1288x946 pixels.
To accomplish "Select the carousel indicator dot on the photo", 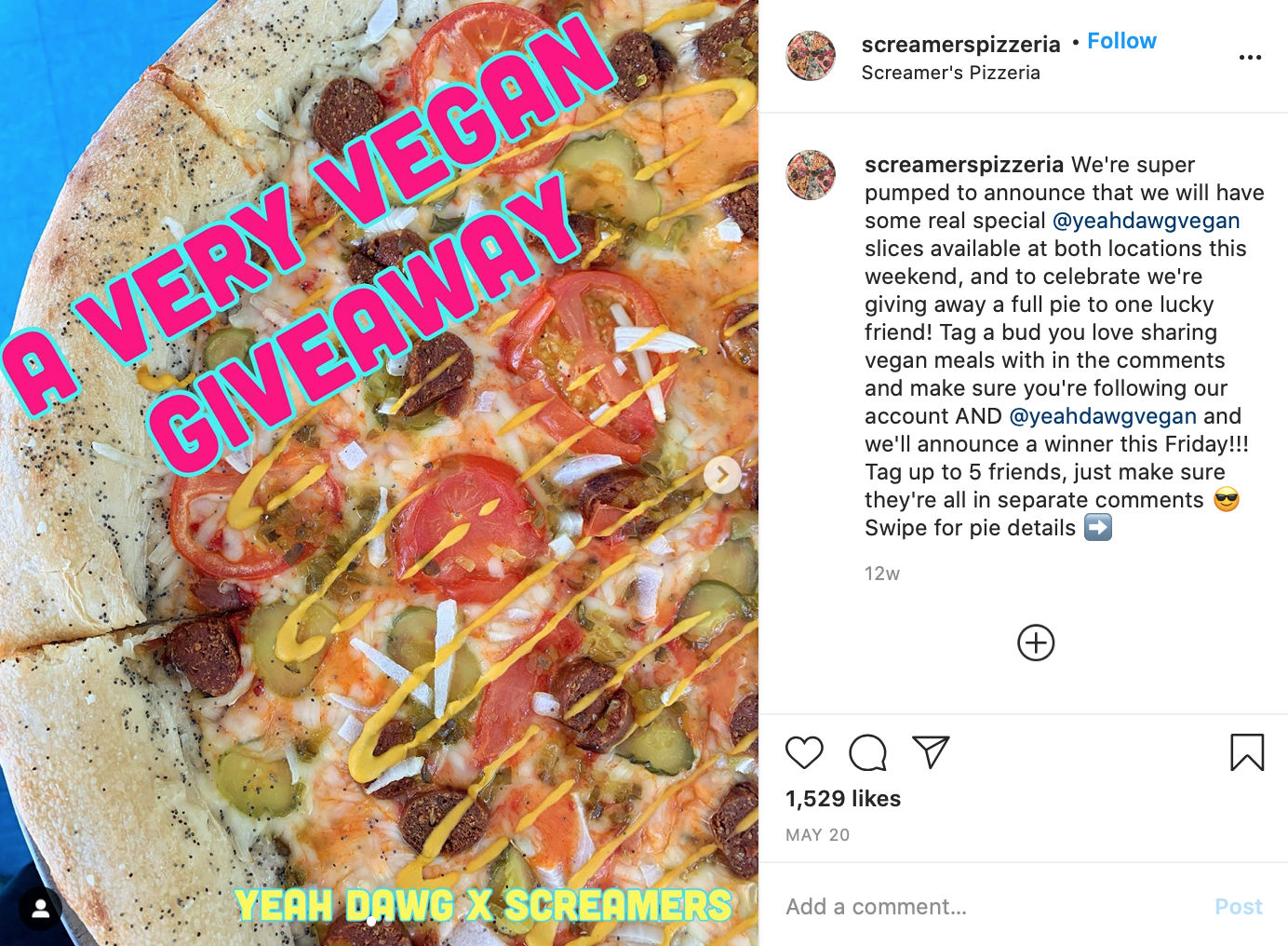I will click(x=371, y=921).
